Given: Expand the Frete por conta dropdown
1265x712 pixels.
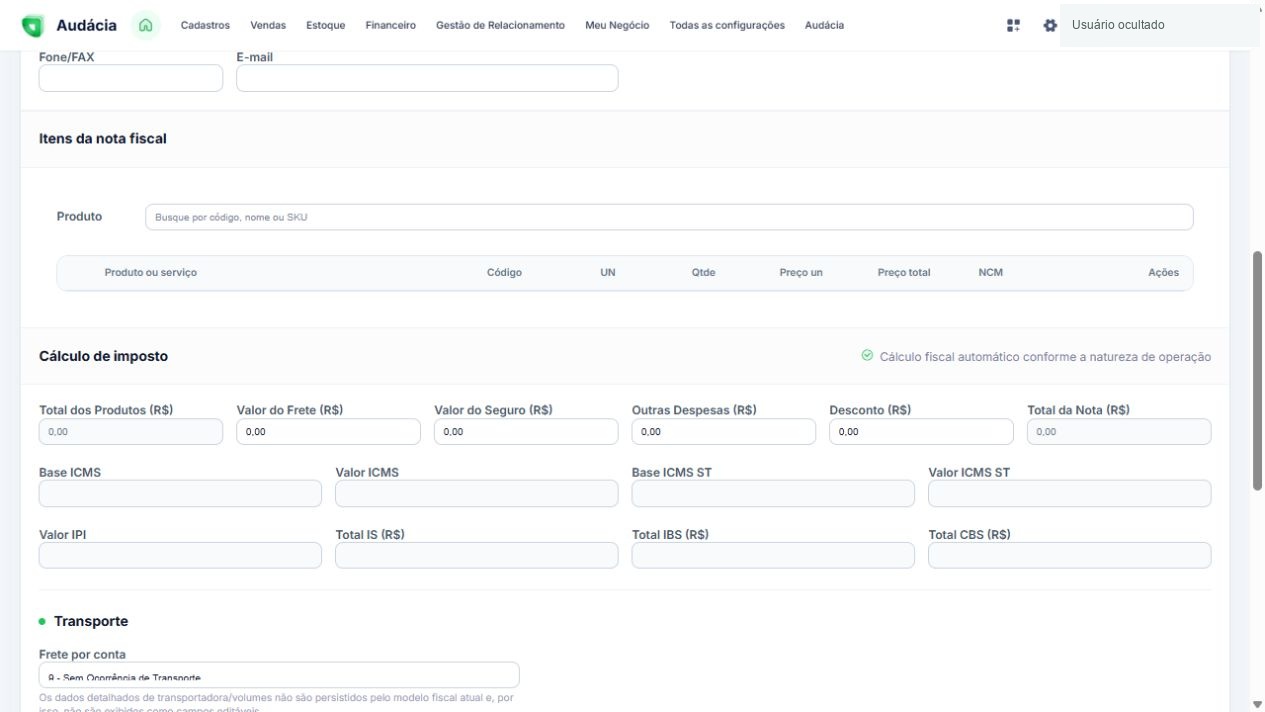Looking at the screenshot, I should pos(279,675).
